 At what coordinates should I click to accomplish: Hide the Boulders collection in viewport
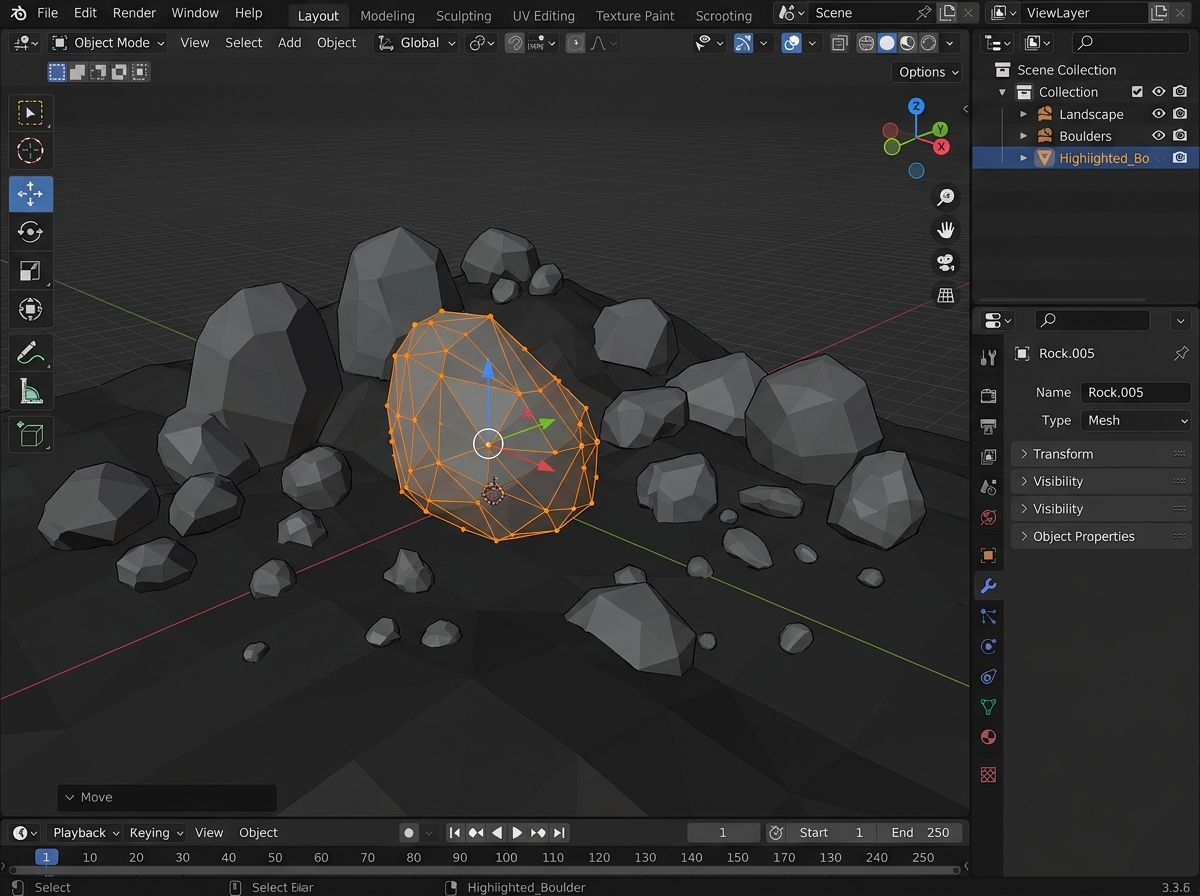point(1159,136)
